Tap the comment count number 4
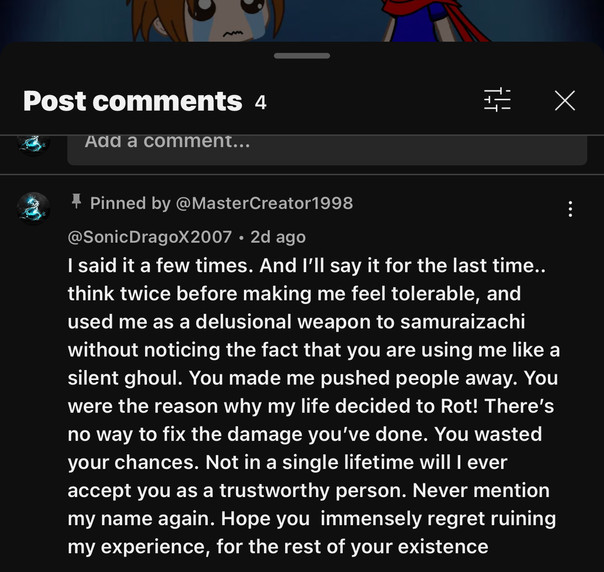604x572 pixels. pyautogui.click(x=261, y=102)
